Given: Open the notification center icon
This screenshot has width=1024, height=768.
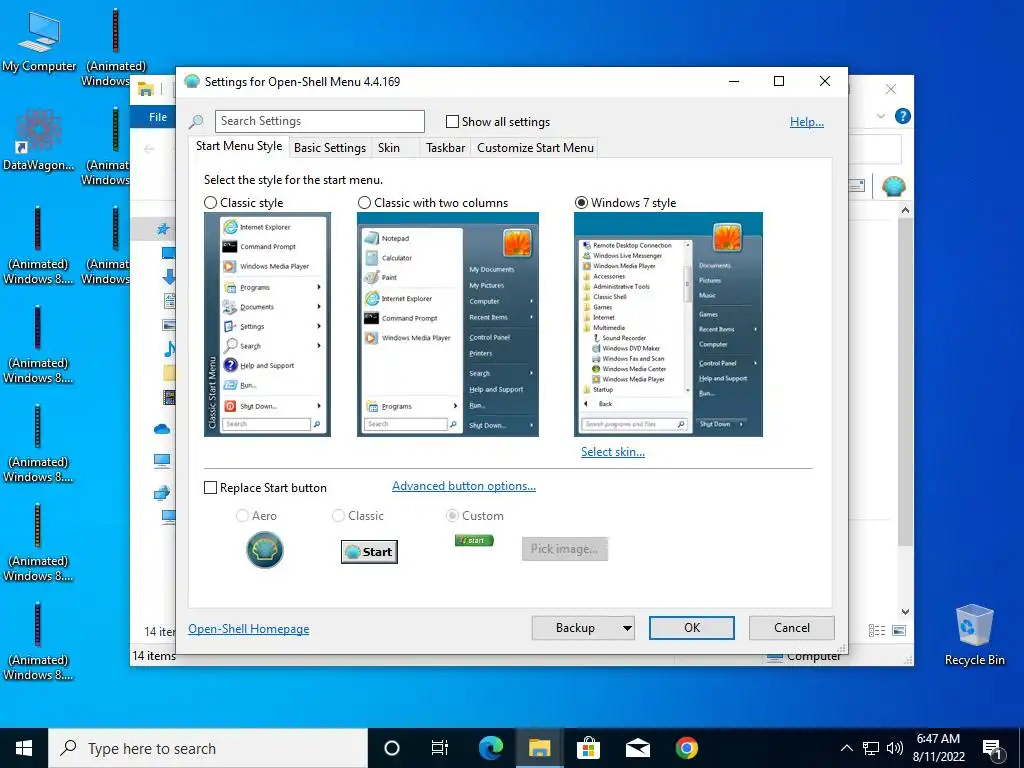Looking at the screenshot, I should [x=993, y=749].
